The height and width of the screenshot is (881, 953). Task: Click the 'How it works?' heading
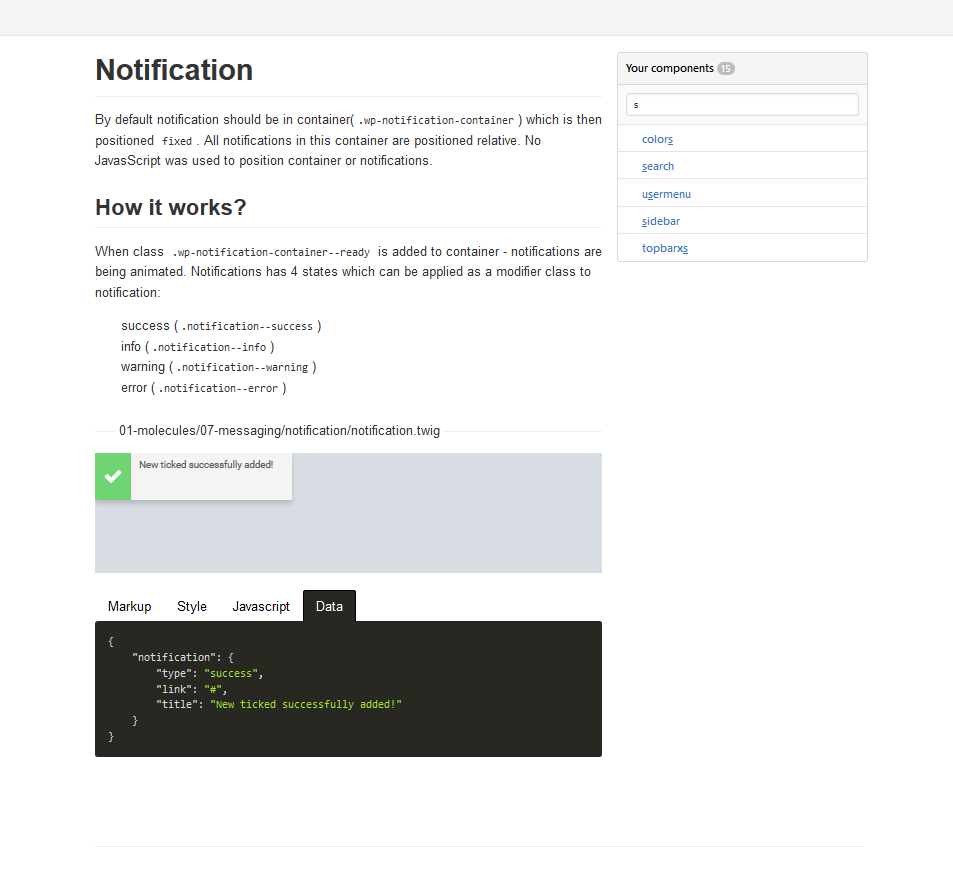(170, 207)
